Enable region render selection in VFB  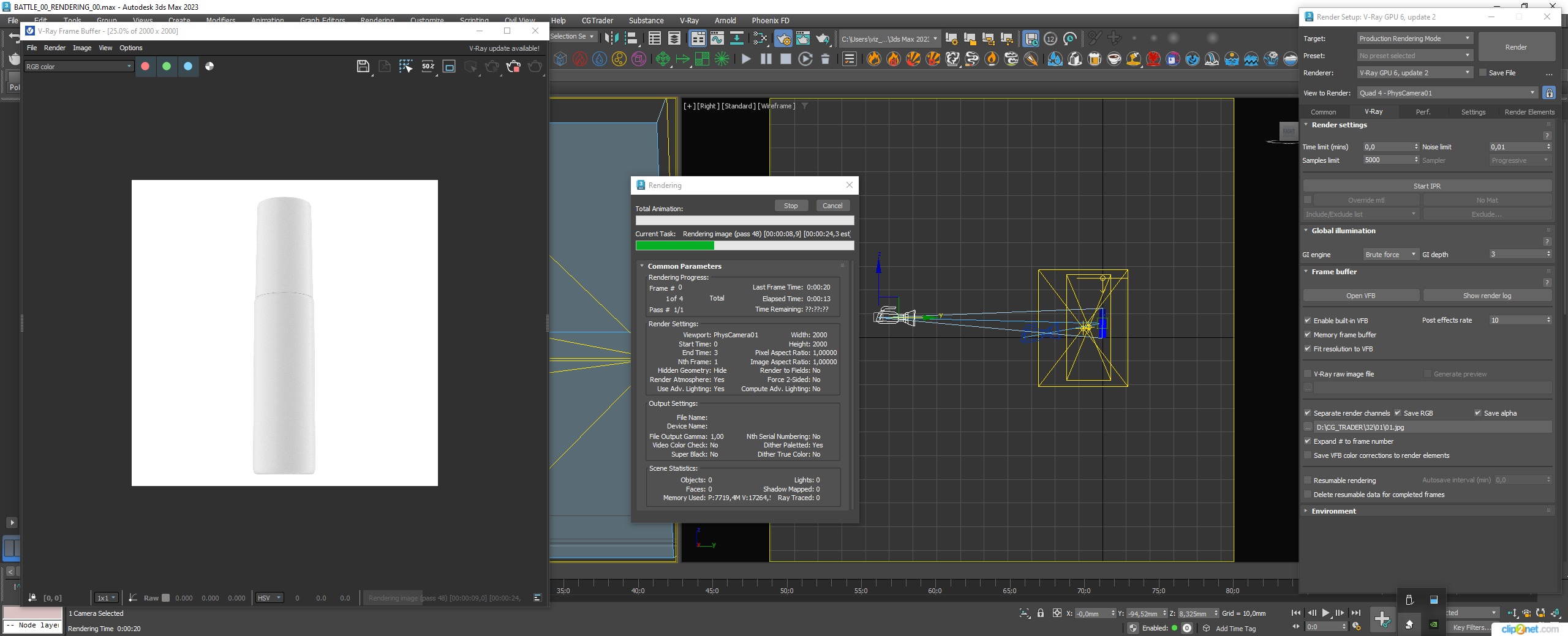(x=405, y=66)
